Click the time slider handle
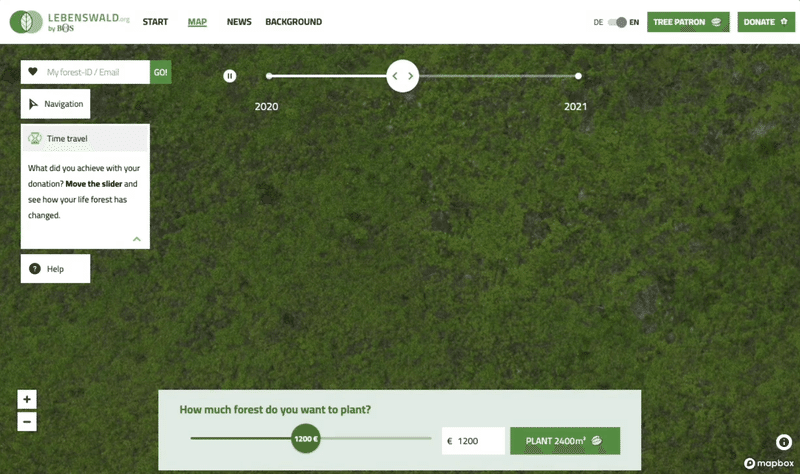800x474 pixels. [403, 76]
